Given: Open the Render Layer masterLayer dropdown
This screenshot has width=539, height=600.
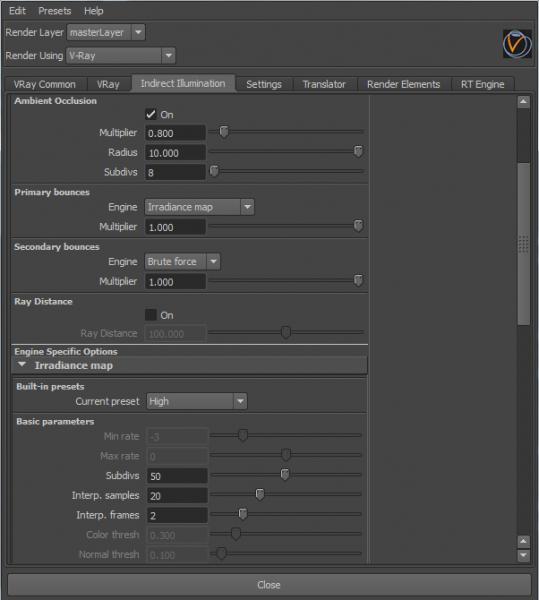Looking at the screenshot, I should tap(106, 33).
